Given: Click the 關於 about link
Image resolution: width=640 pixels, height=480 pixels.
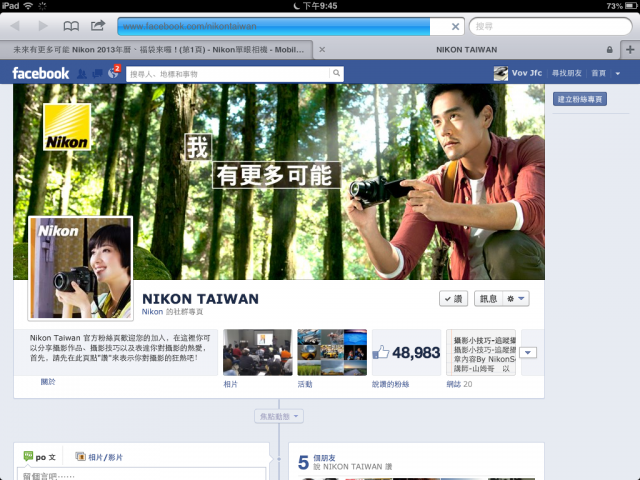Looking at the screenshot, I should pos(48,382).
